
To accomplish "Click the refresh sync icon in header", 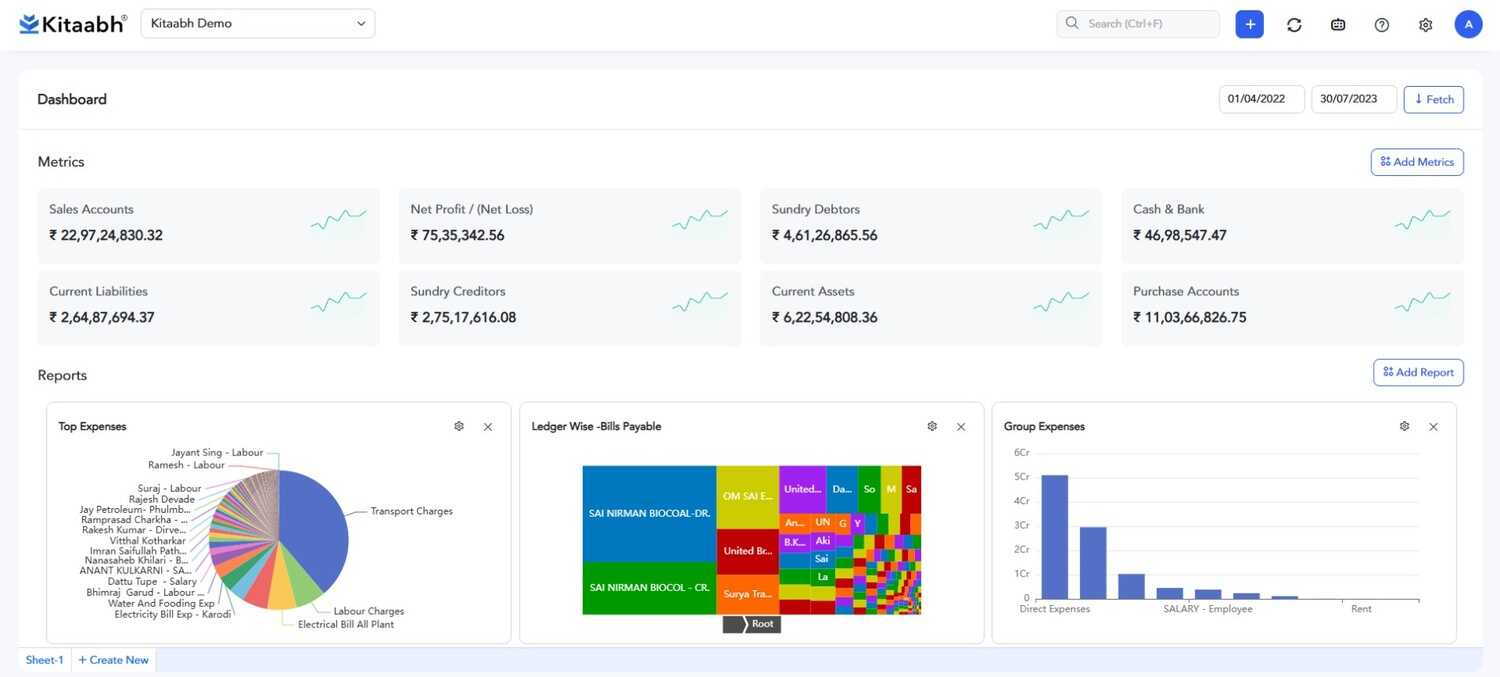I will (x=1294, y=25).
